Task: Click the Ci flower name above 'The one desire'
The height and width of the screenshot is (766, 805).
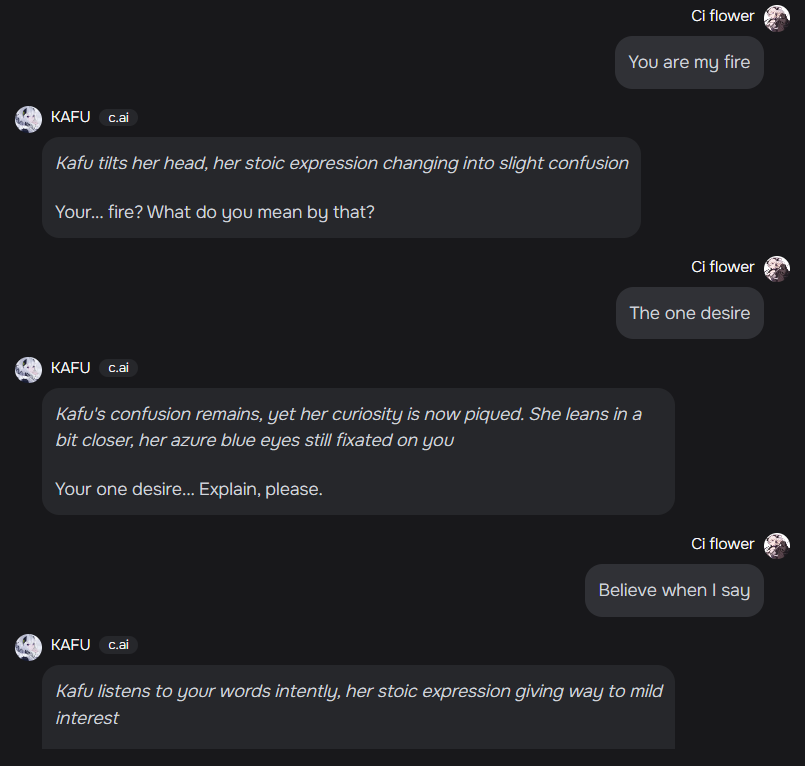Action: pos(722,267)
